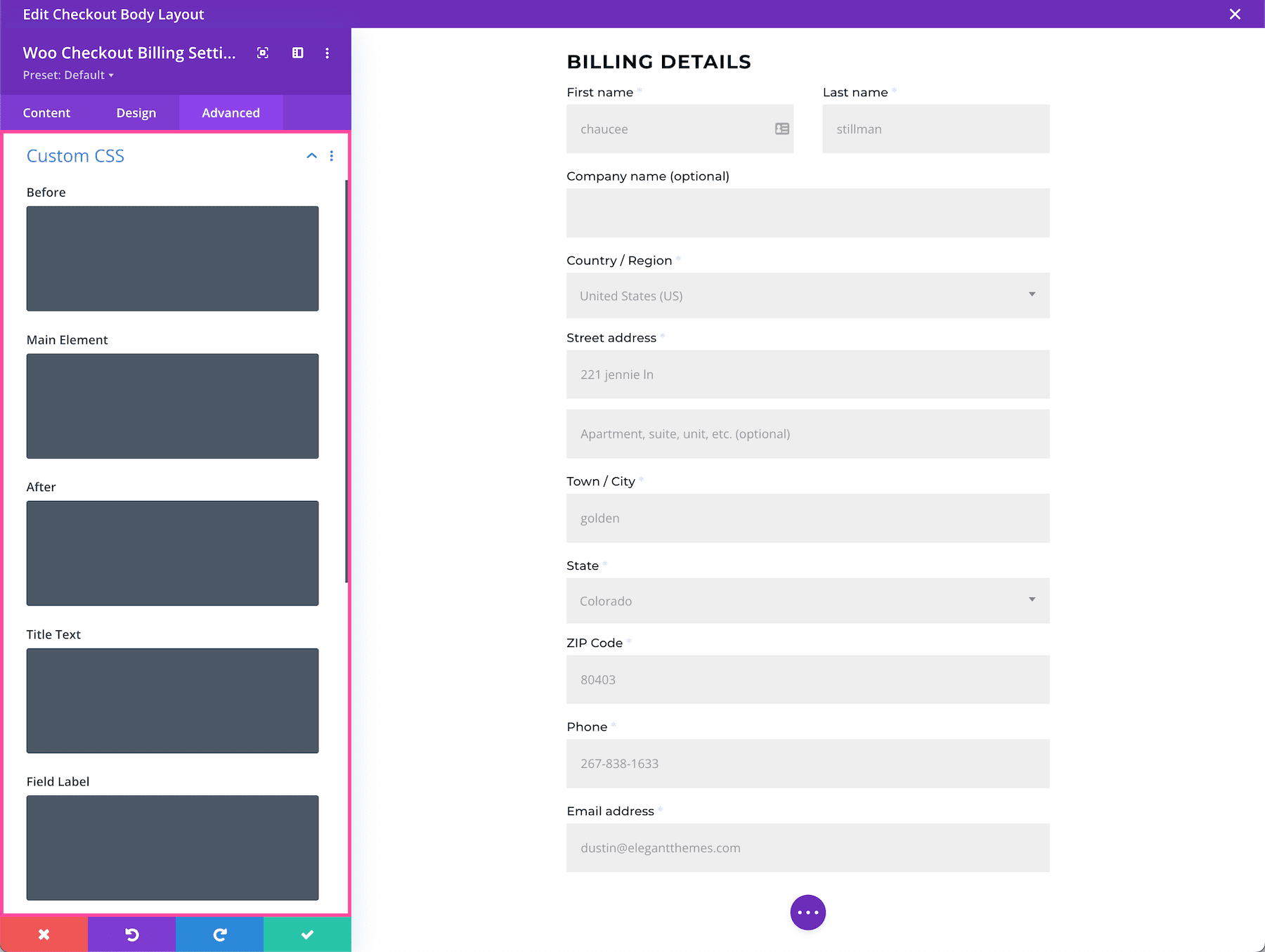Click the Email address field on checkout form
This screenshot has width=1265, height=952.
point(807,848)
